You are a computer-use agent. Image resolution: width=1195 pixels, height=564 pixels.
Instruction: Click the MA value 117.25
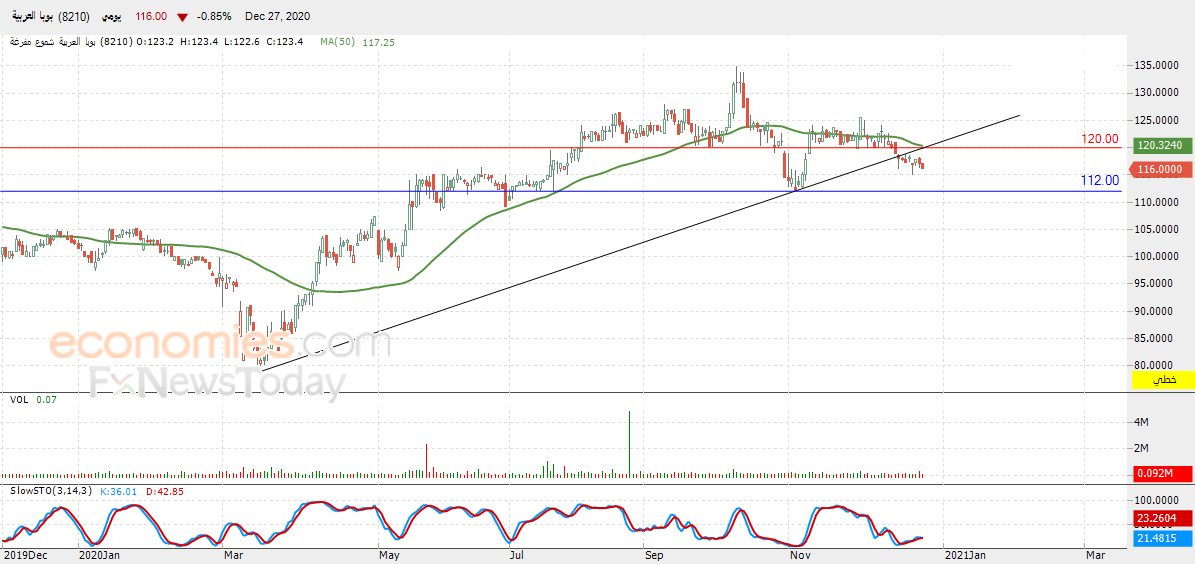coord(378,42)
